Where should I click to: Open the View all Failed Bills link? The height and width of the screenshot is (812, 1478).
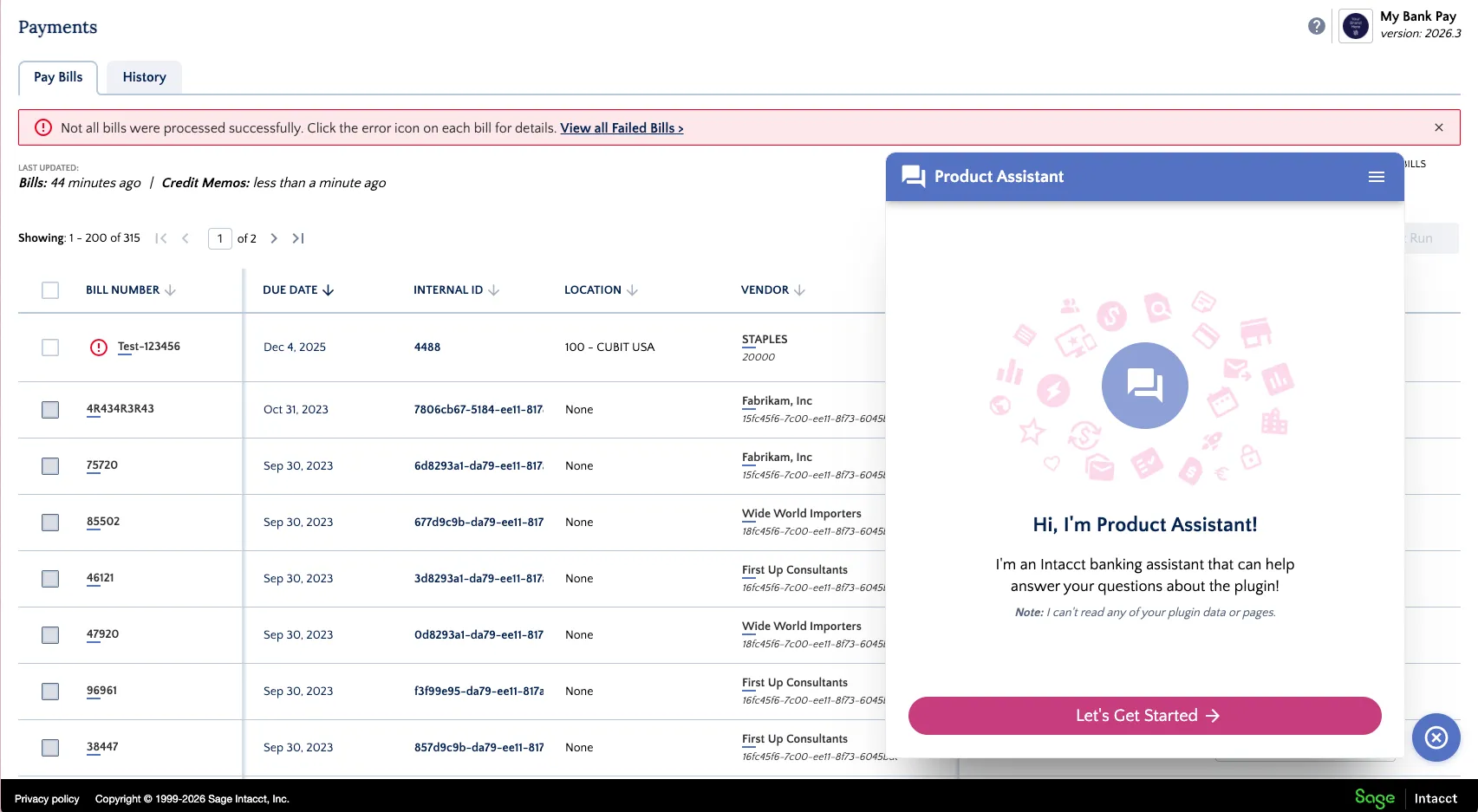coord(622,128)
